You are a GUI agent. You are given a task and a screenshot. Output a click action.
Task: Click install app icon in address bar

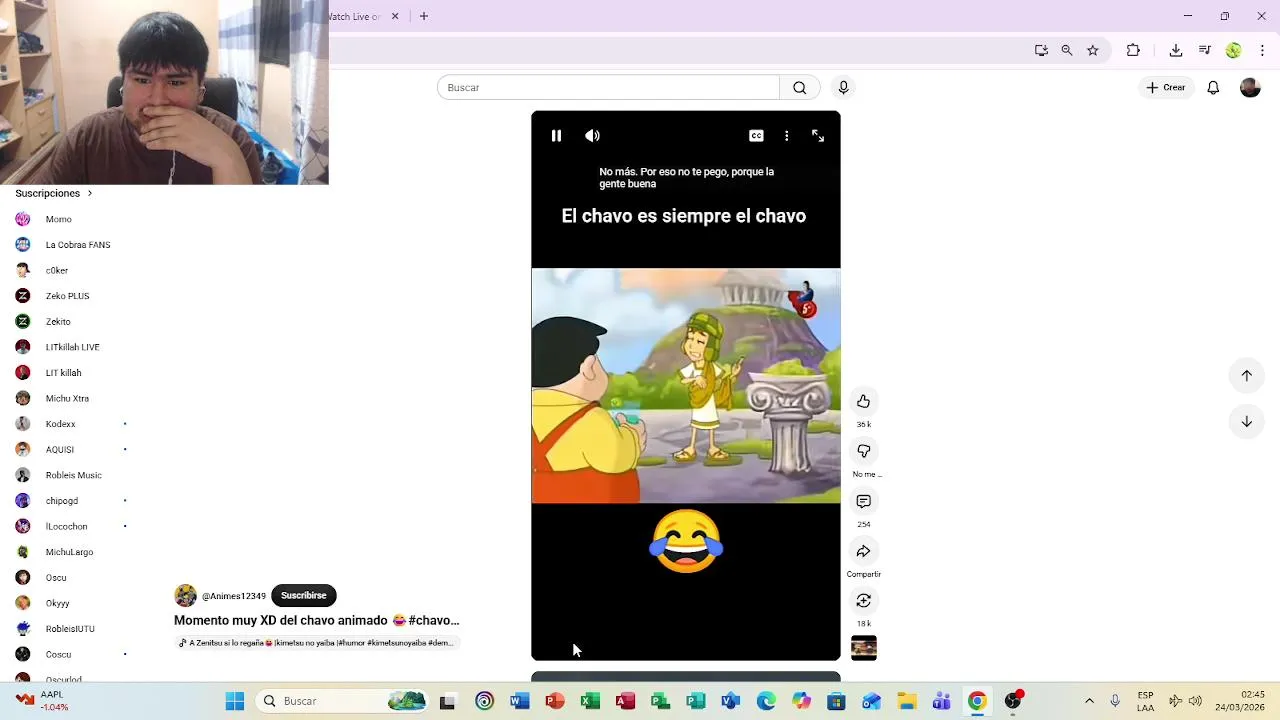tap(1041, 50)
